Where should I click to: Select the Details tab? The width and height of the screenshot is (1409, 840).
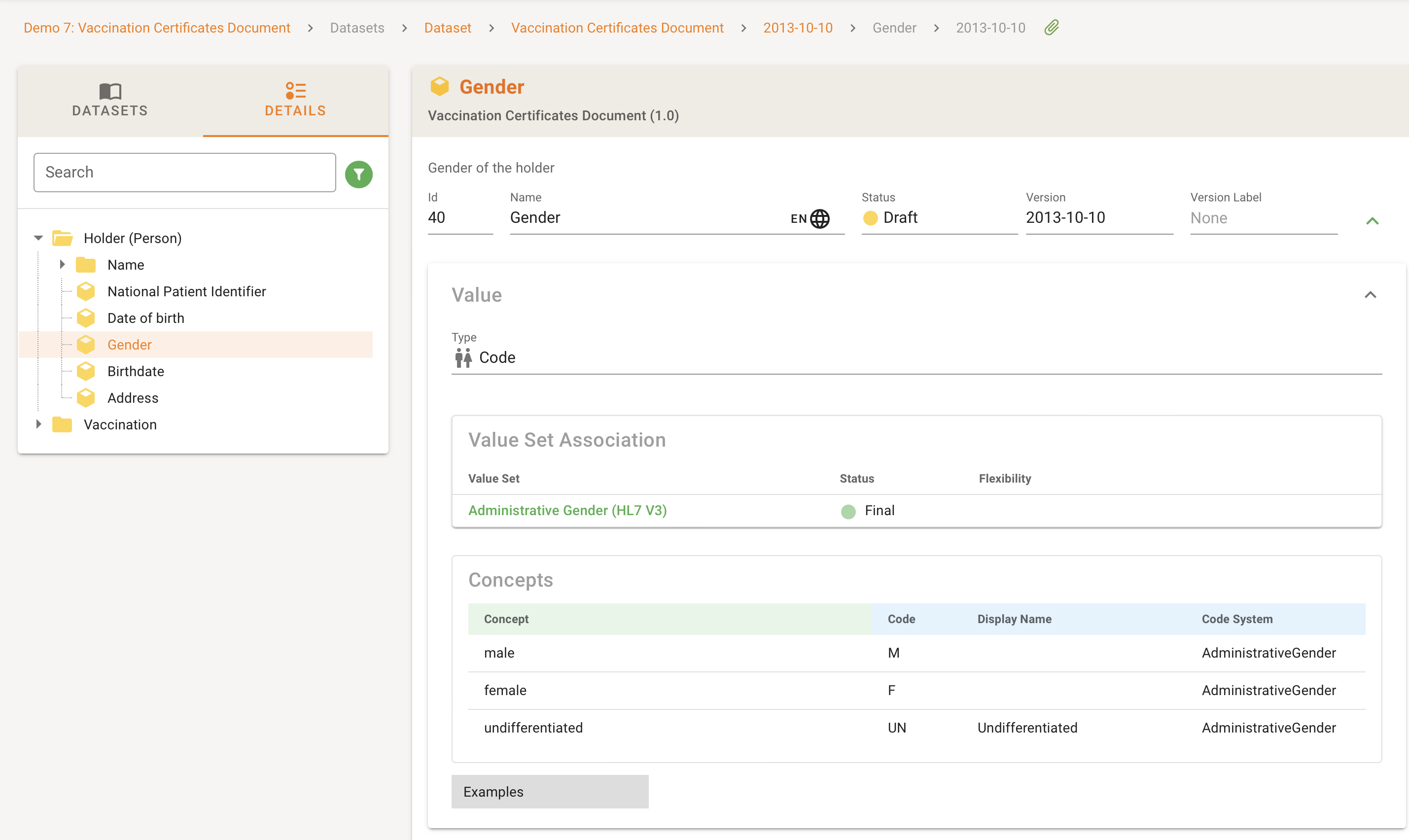[x=295, y=100]
